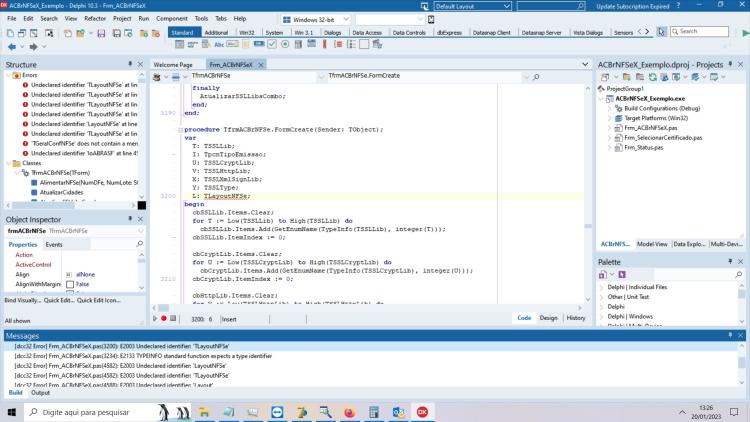Click the Projects panel refresh sync icon

[x=652, y=77]
